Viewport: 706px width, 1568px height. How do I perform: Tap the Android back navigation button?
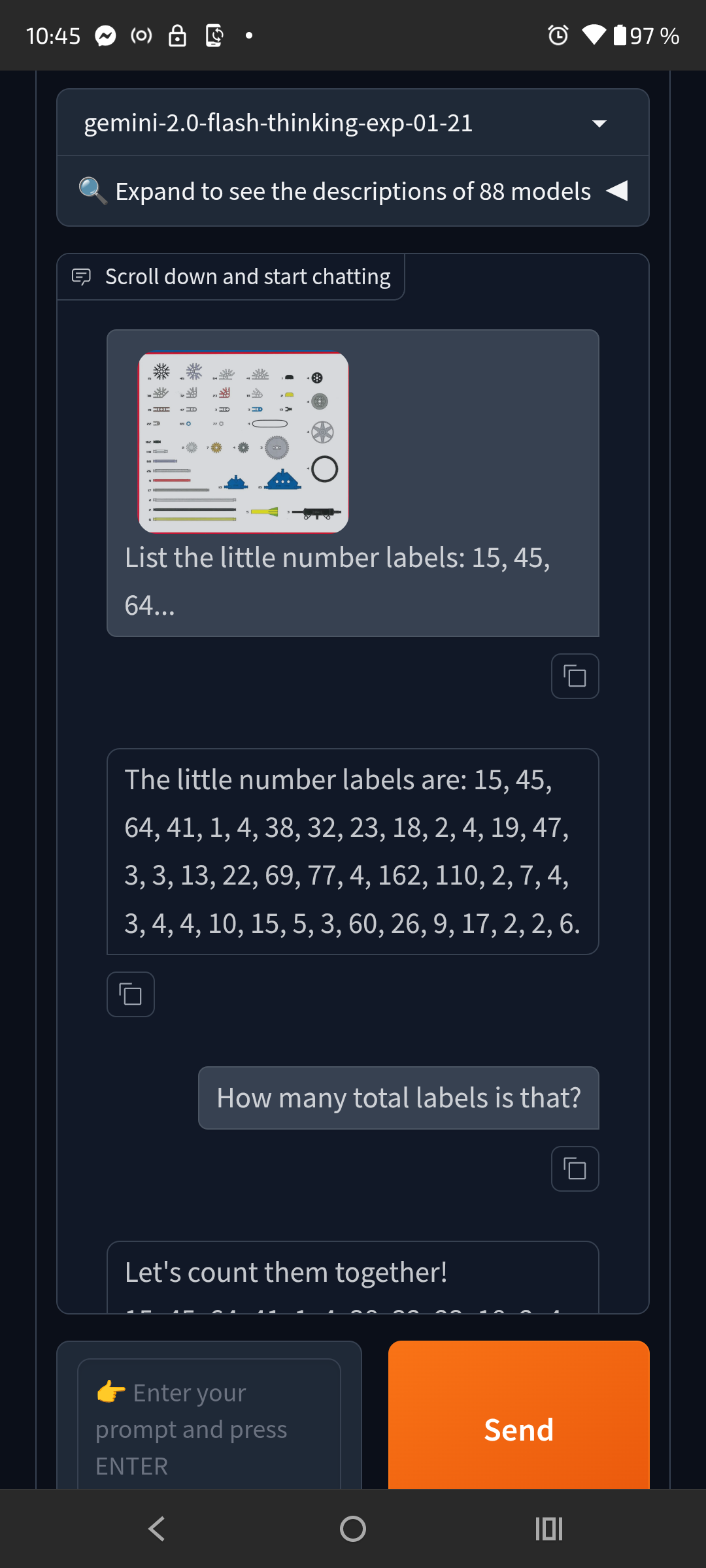coord(157,1529)
